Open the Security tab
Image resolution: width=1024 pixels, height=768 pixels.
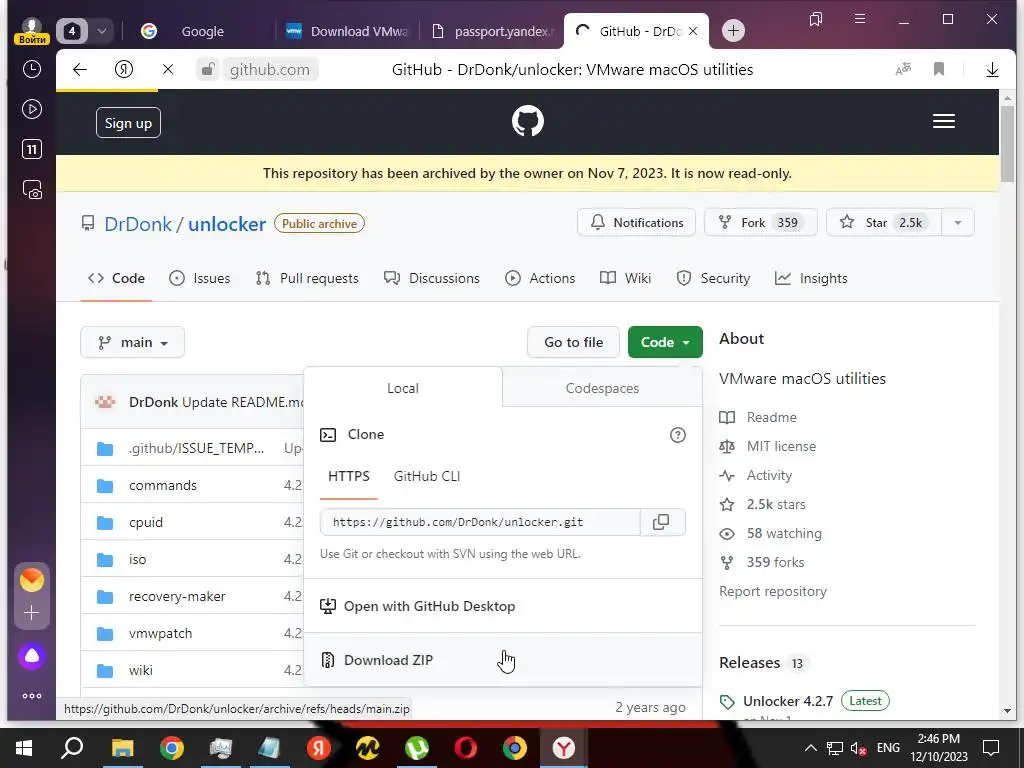click(713, 279)
